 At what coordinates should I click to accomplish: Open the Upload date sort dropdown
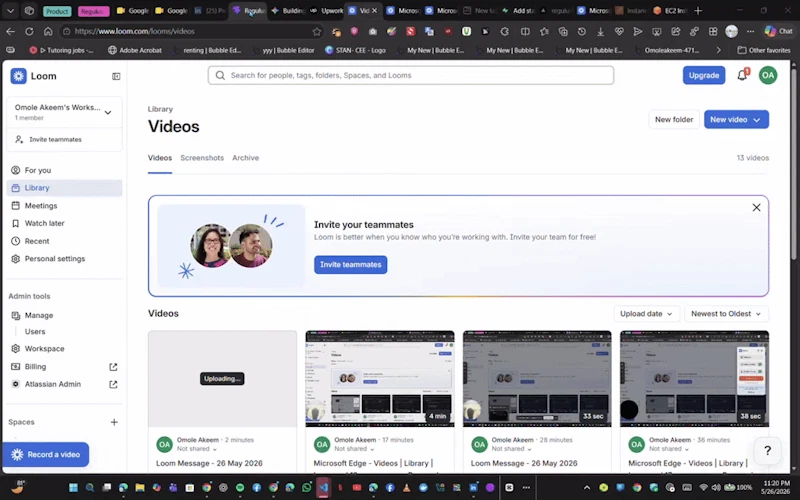[646, 314]
